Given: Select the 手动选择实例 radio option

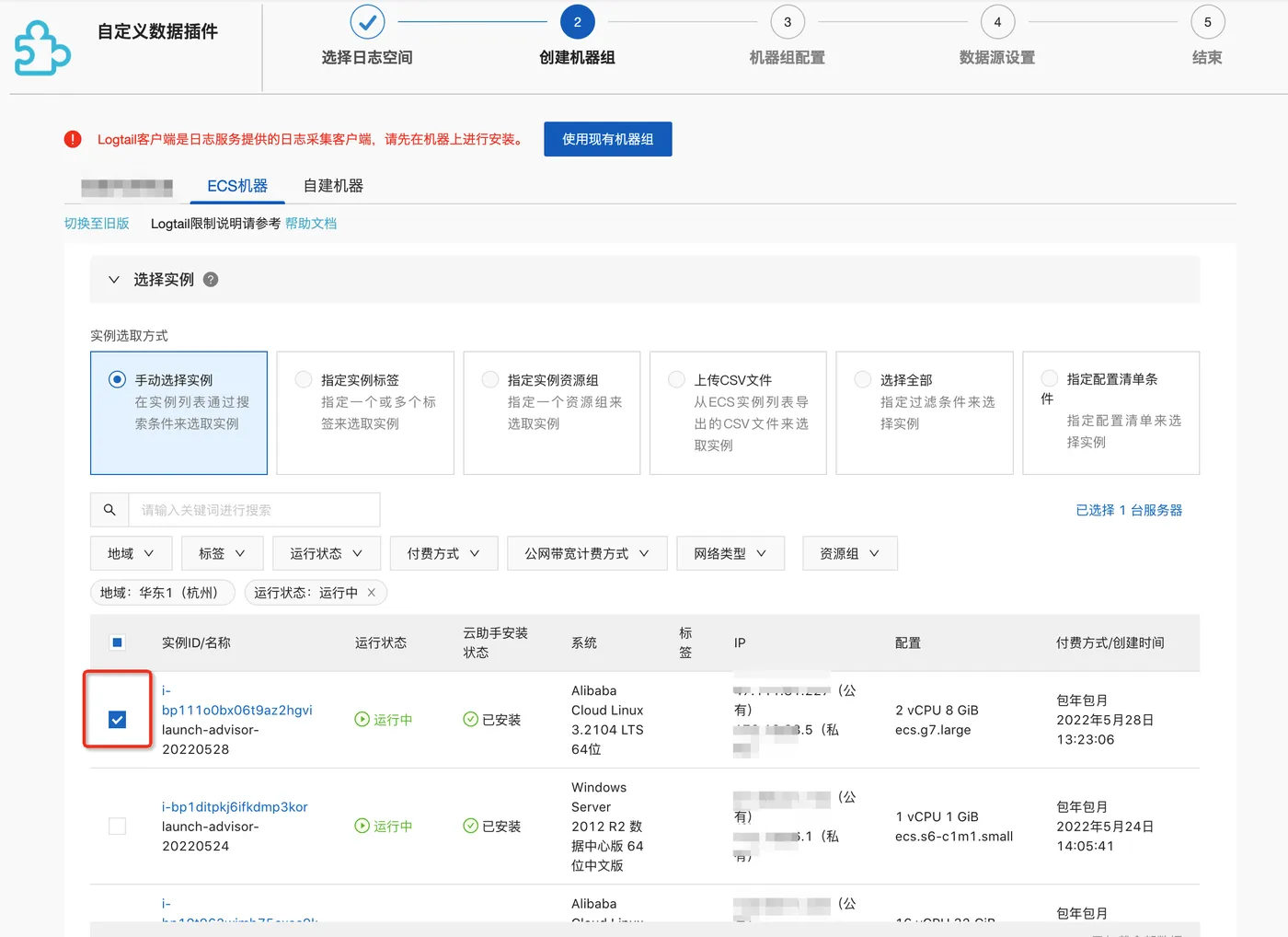Looking at the screenshot, I should tap(117, 379).
